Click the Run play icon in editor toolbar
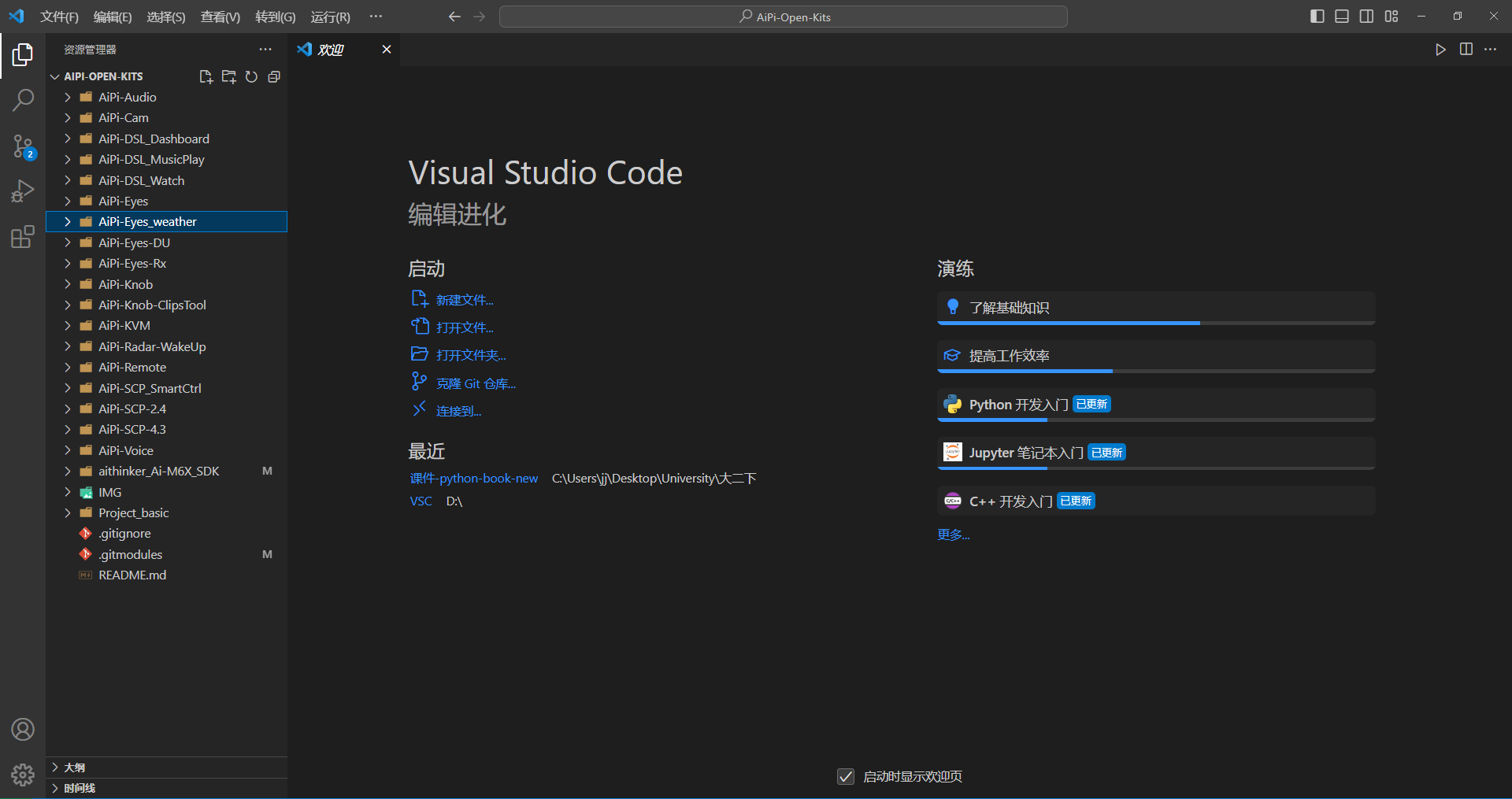Viewport: 1512px width, 799px height. (x=1440, y=50)
